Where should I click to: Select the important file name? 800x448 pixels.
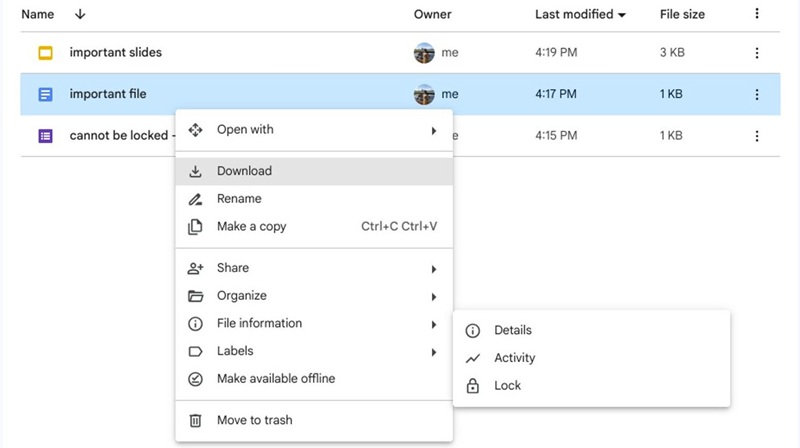(x=108, y=94)
